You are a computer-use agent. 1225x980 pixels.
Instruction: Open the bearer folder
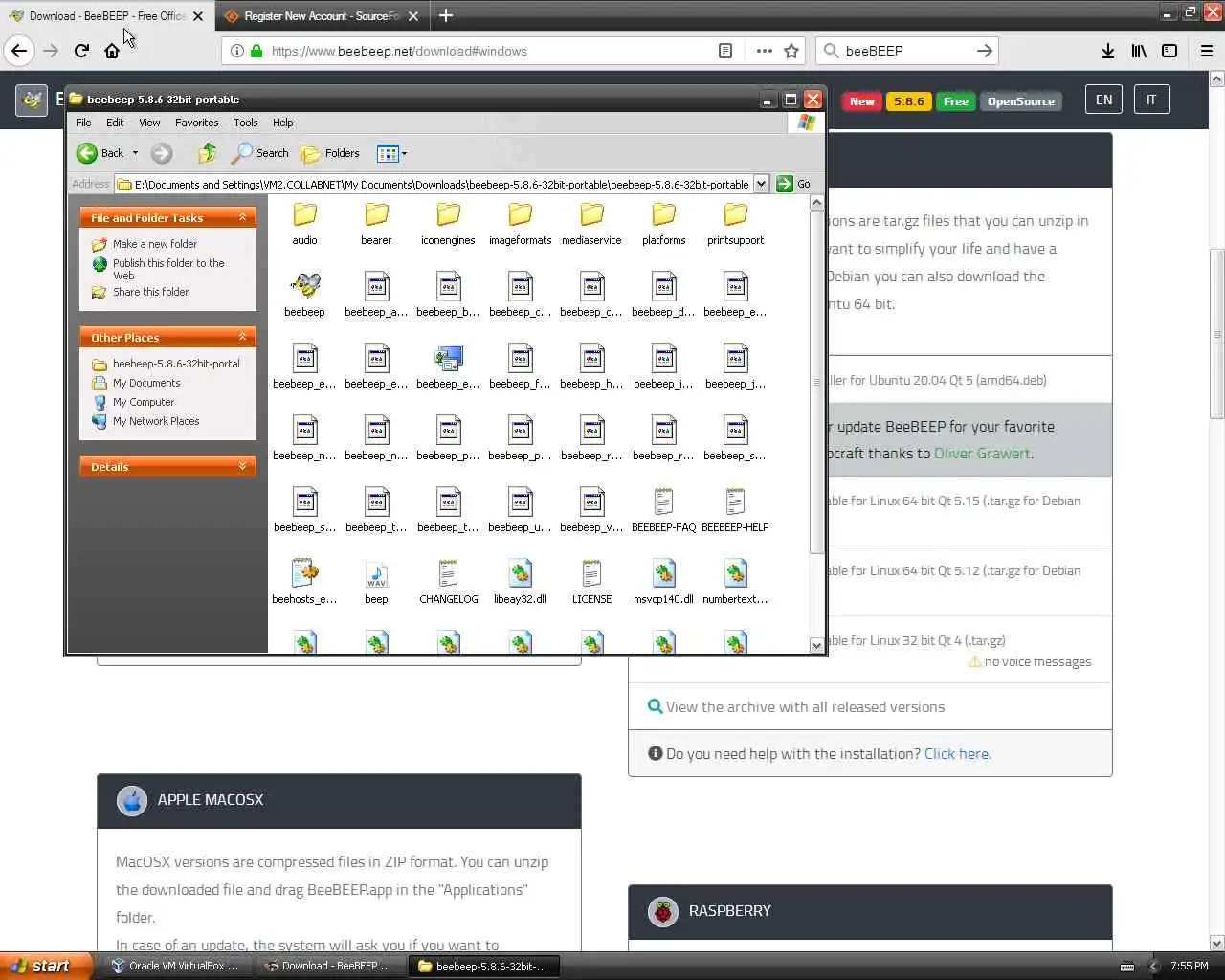point(376,224)
